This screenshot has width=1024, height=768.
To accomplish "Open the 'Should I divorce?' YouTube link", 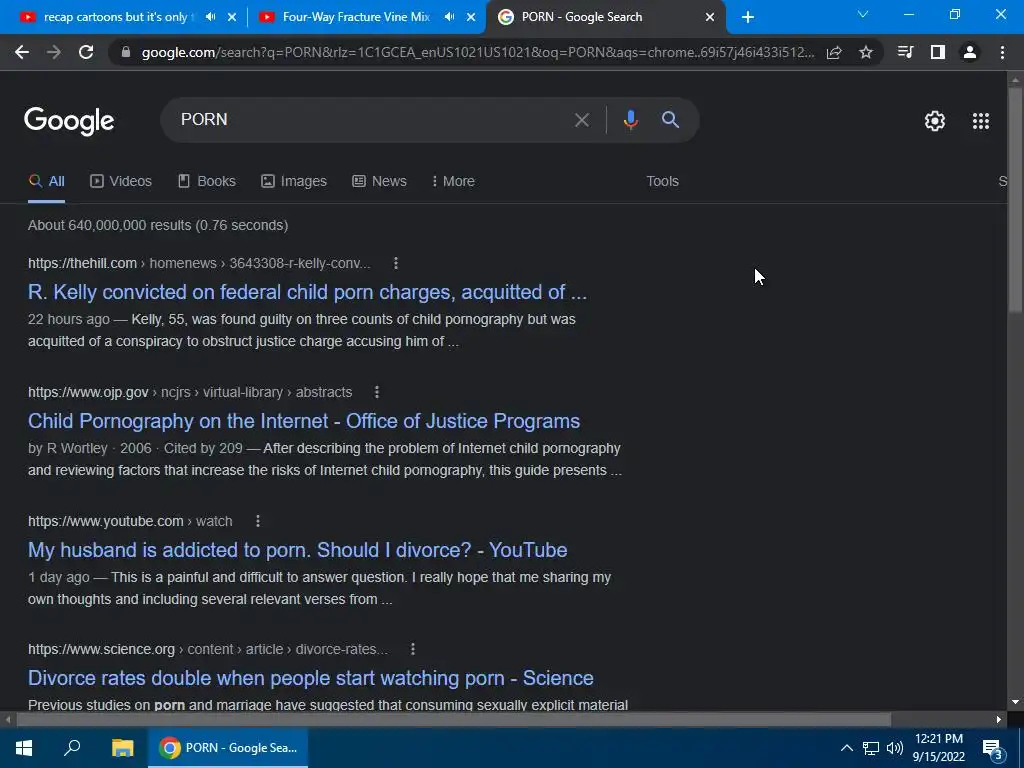I will click(297, 550).
